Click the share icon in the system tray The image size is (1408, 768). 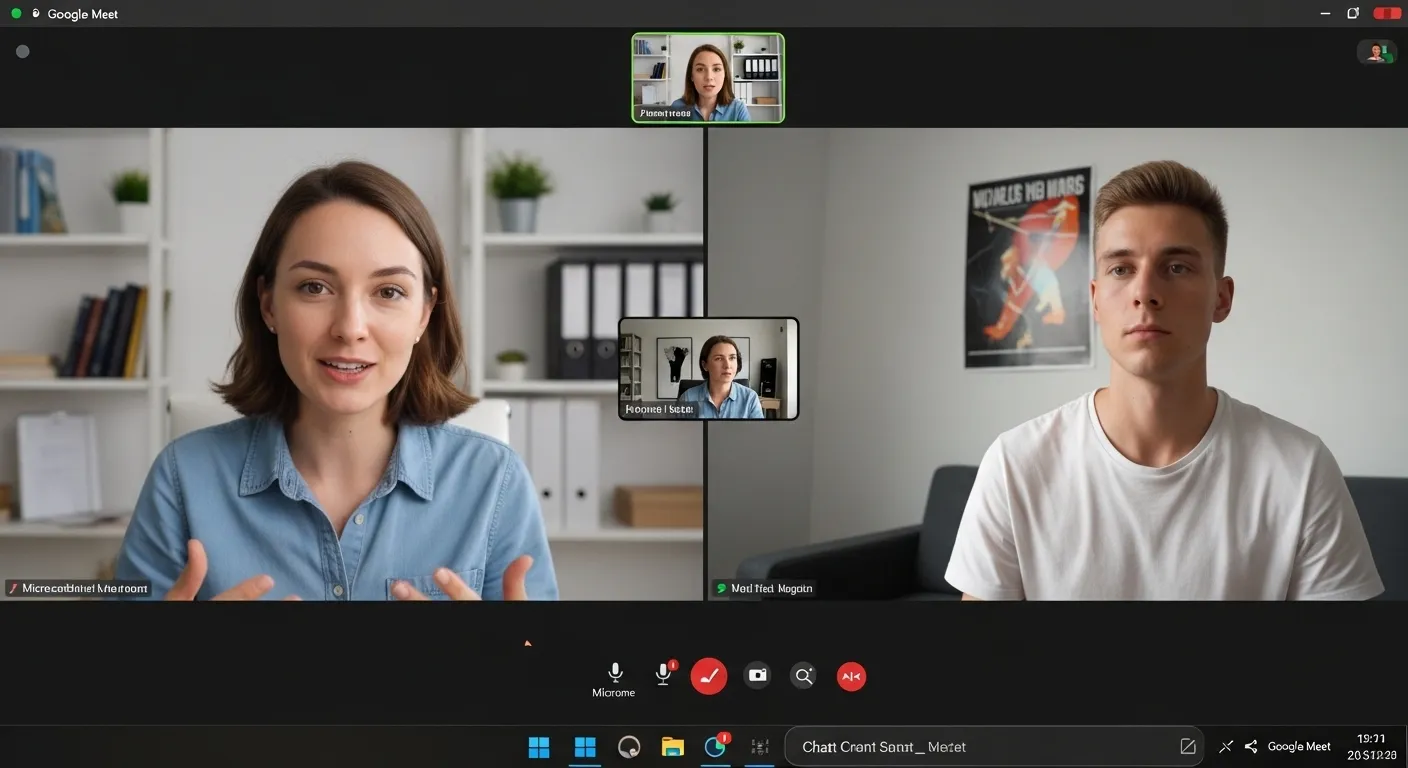tap(1251, 747)
